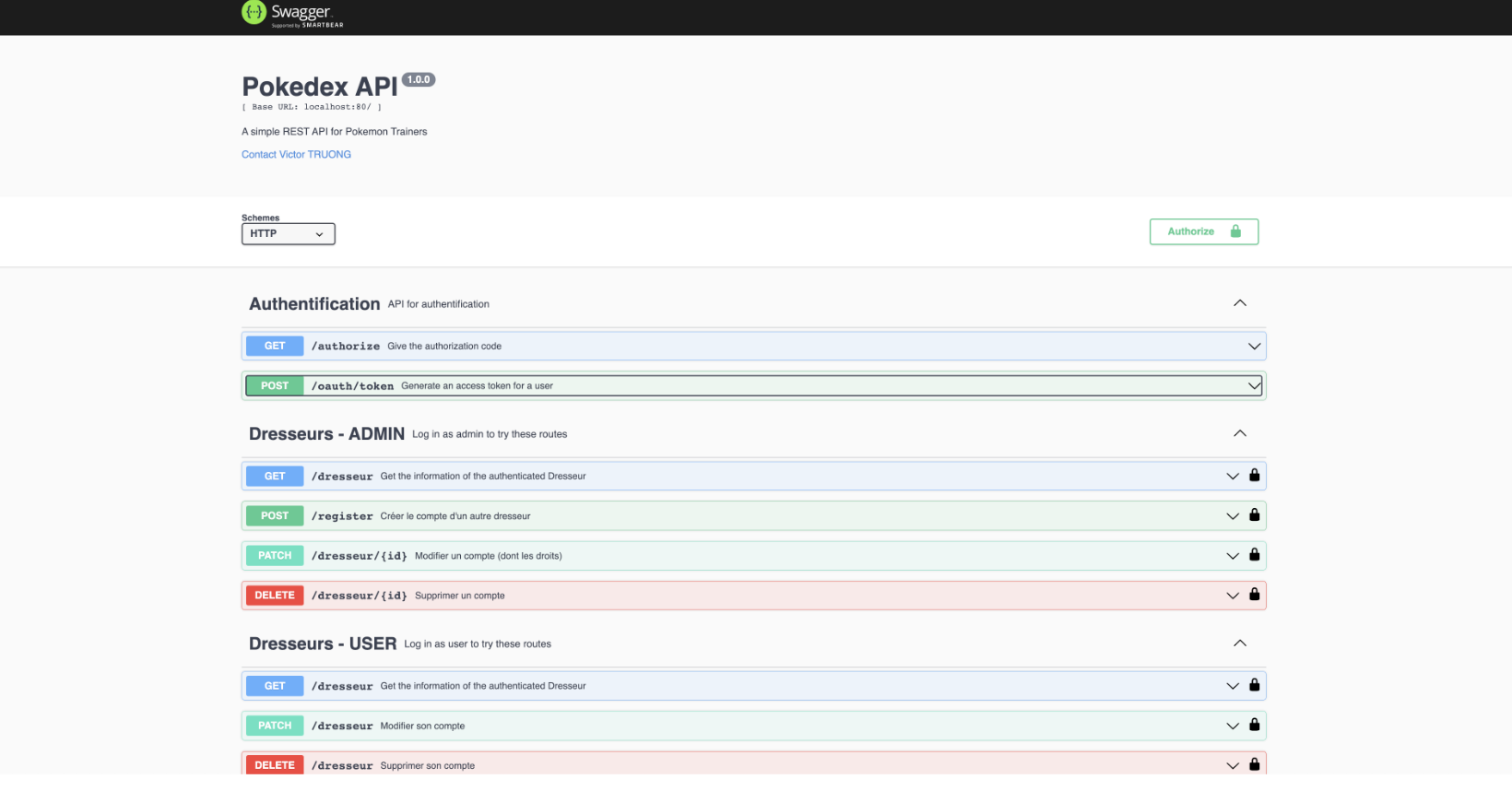Click lock icon on USER DELETE /dresseur

[x=1254, y=764]
